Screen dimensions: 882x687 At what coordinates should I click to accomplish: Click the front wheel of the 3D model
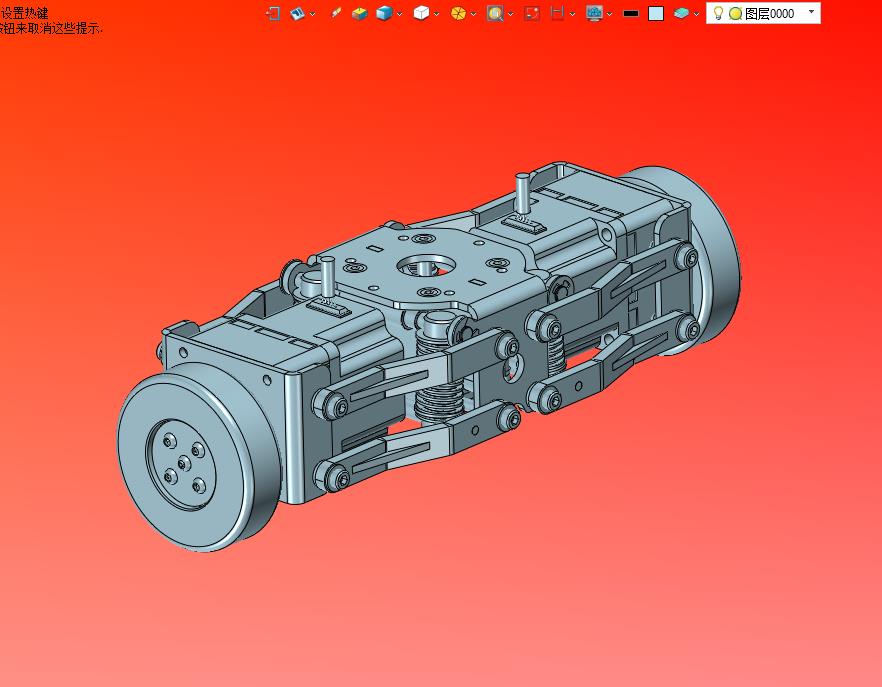click(x=198, y=457)
